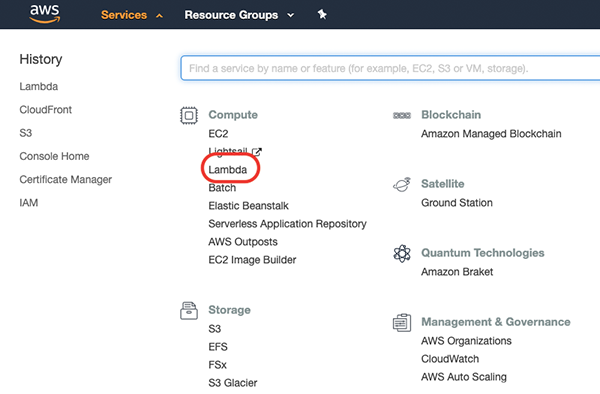600x394 pixels.
Task: Open S3 Glacier service
Action: click(x=233, y=383)
